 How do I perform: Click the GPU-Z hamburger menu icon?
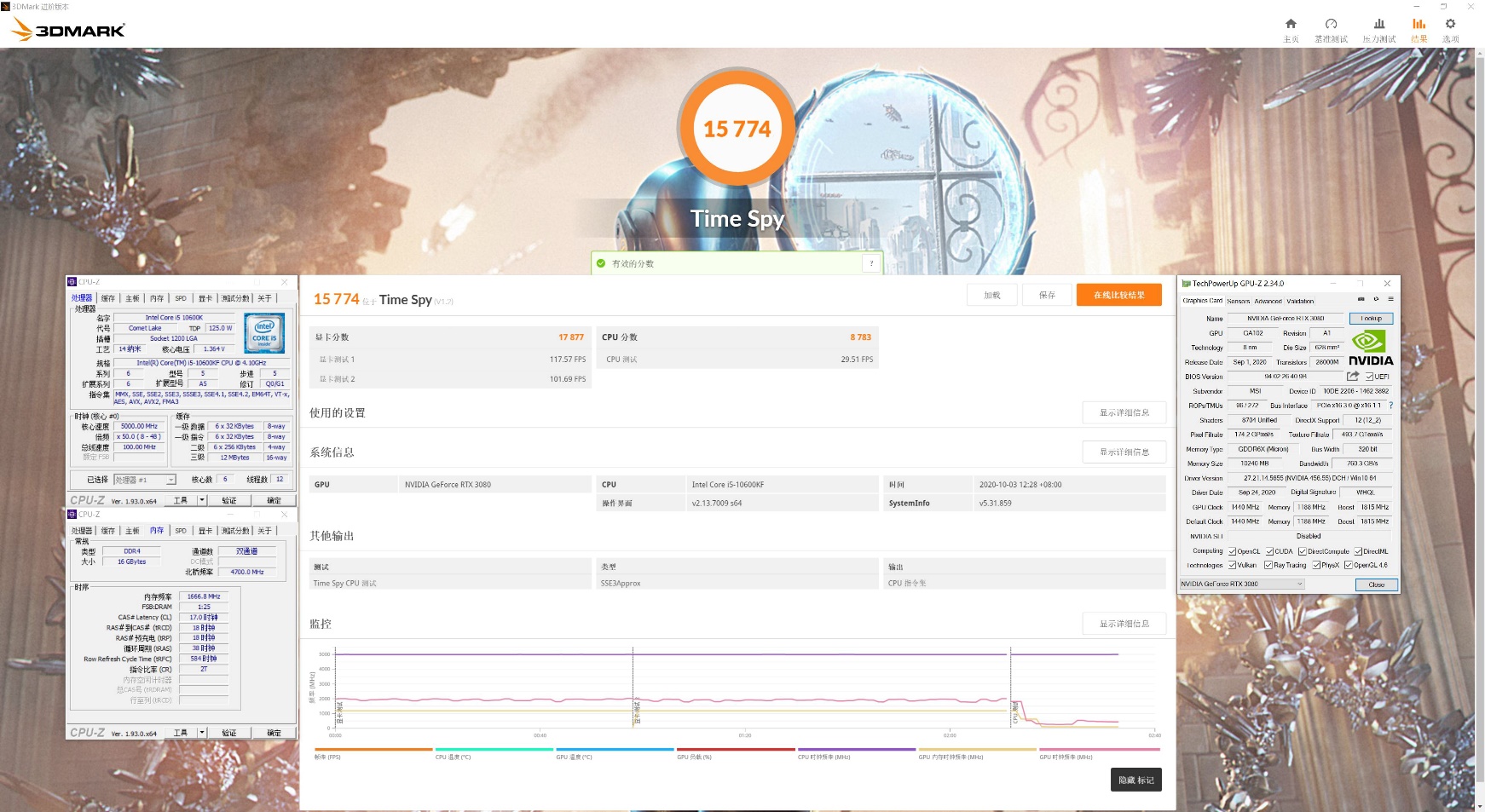point(1390,299)
